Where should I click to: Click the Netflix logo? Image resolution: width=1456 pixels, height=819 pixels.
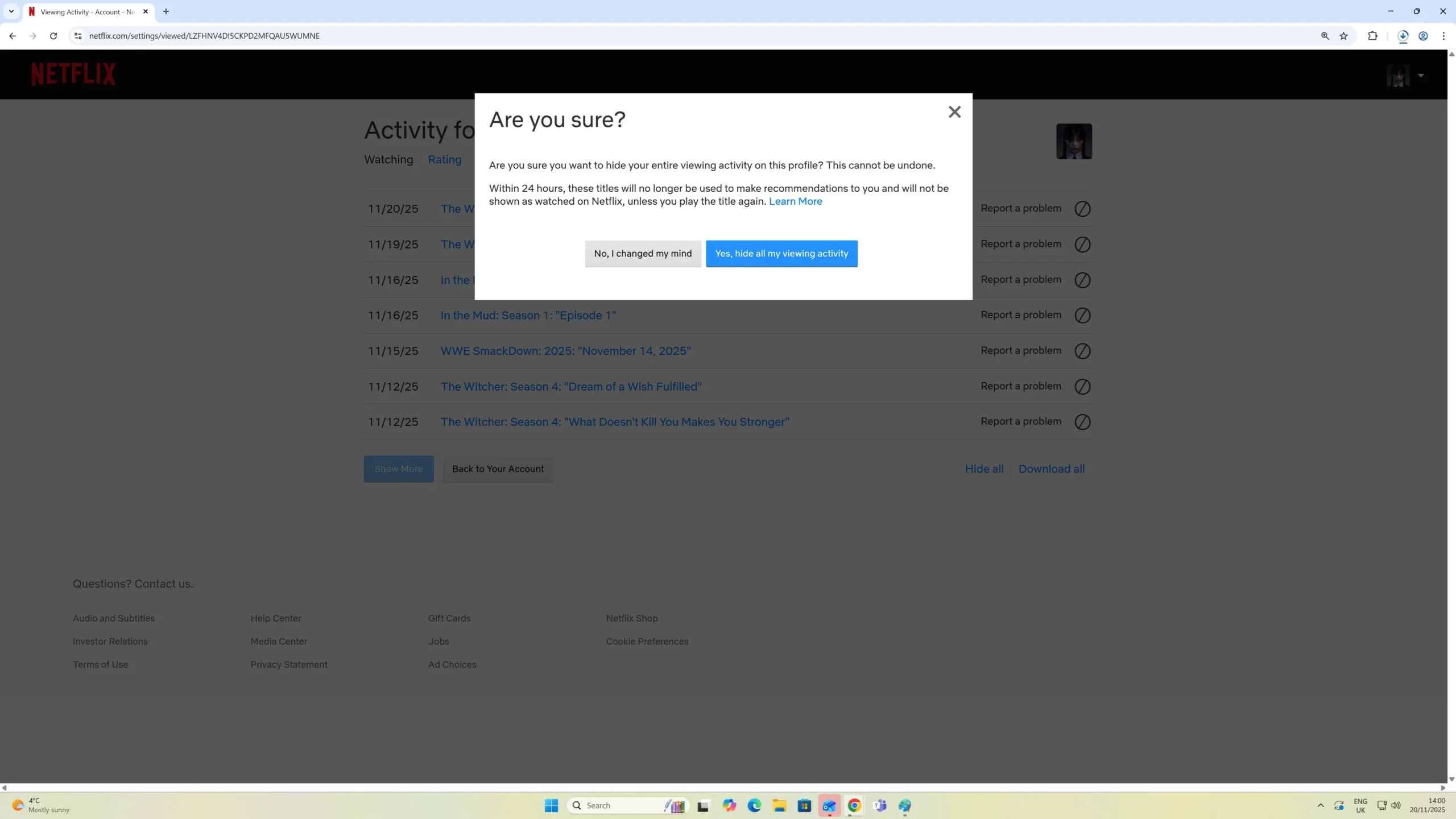point(73,75)
